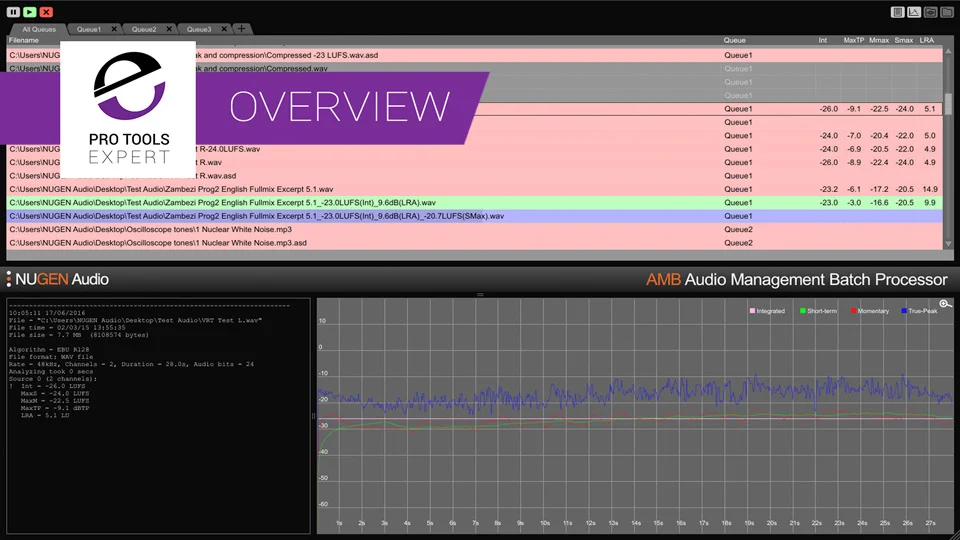The height and width of the screenshot is (540, 960).
Task: Close the Queue1 tab
Action: click(114, 29)
